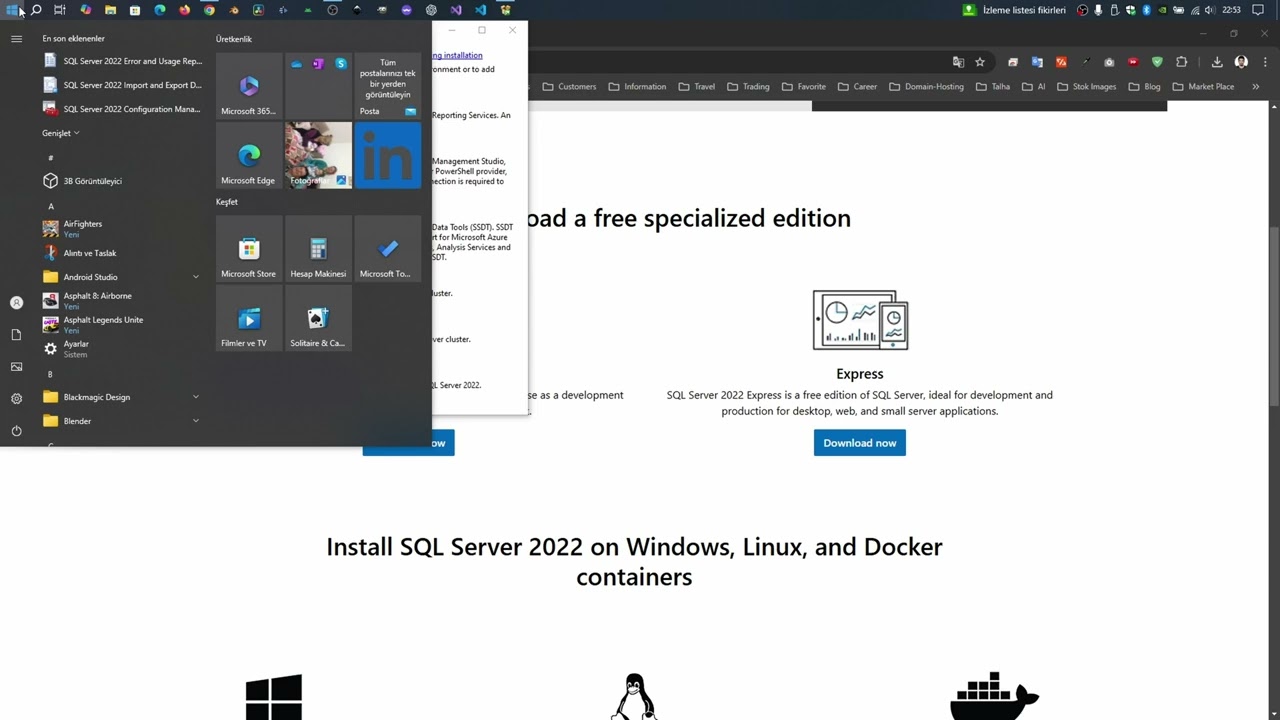Click user account icon in Start rail
The height and width of the screenshot is (720, 1280).
coord(16,302)
